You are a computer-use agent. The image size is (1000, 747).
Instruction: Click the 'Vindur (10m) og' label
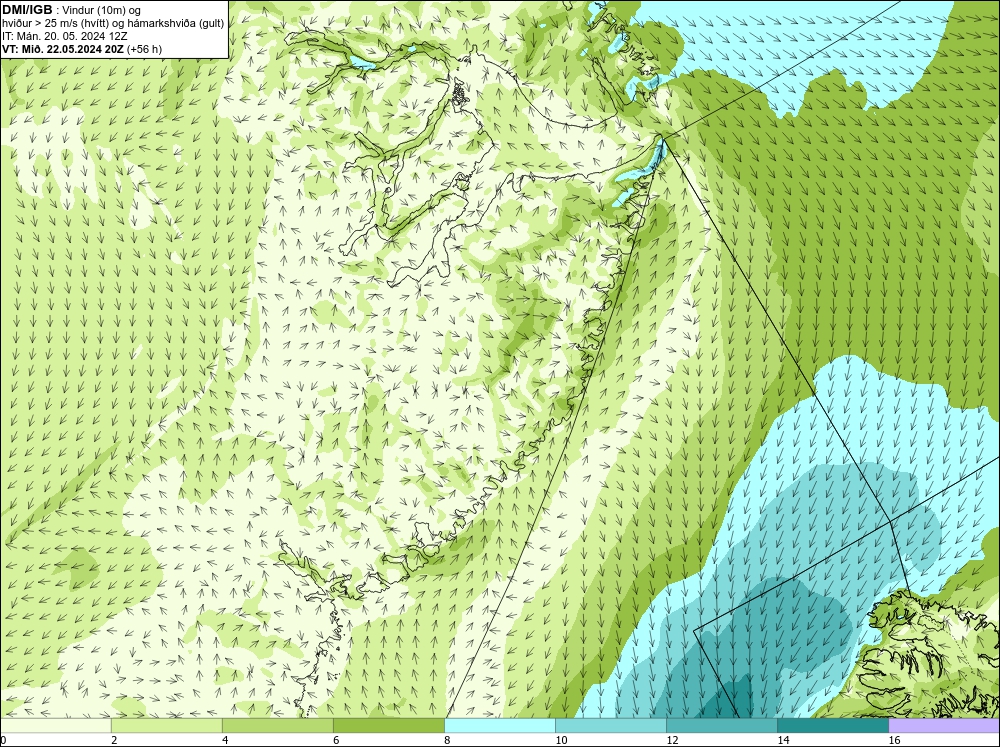[x=103, y=10]
